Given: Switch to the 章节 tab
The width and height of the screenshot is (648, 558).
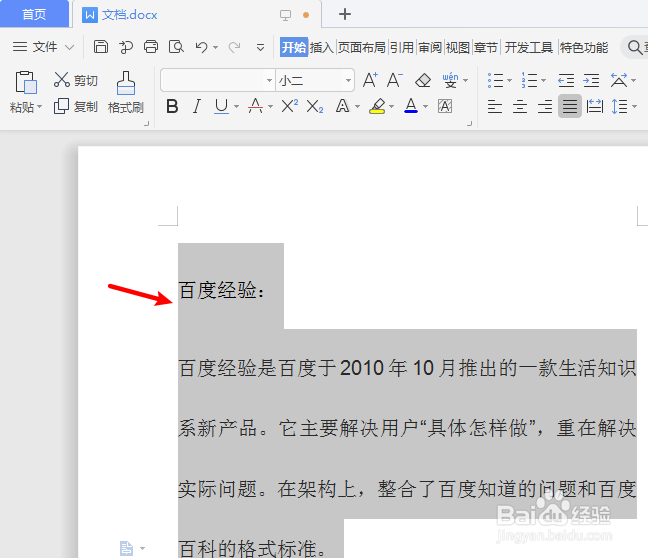Looking at the screenshot, I should tap(486, 48).
